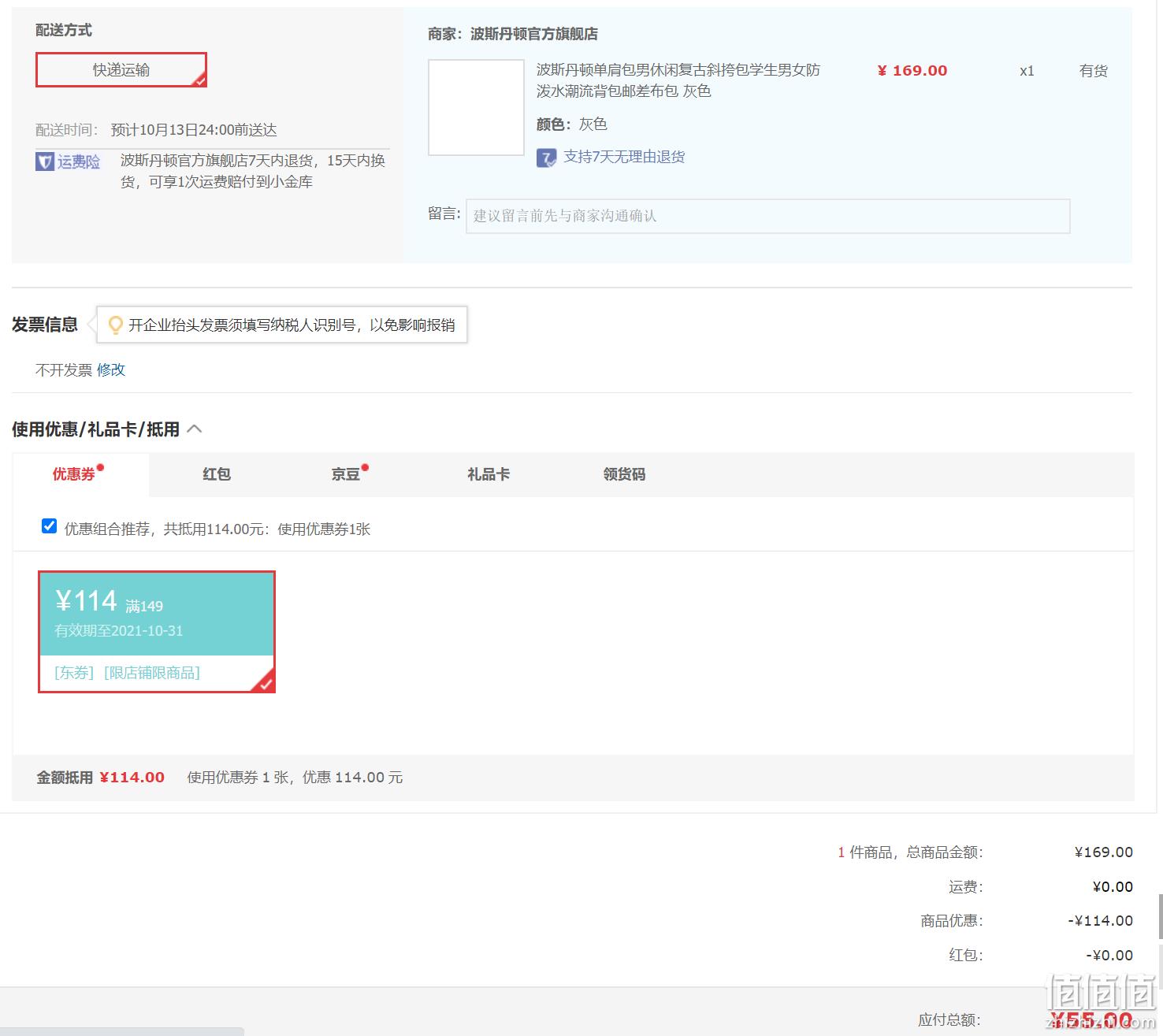1163x1036 pixels.
Task: Switch to the 礼品卡 tab
Action: [x=489, y=474]
